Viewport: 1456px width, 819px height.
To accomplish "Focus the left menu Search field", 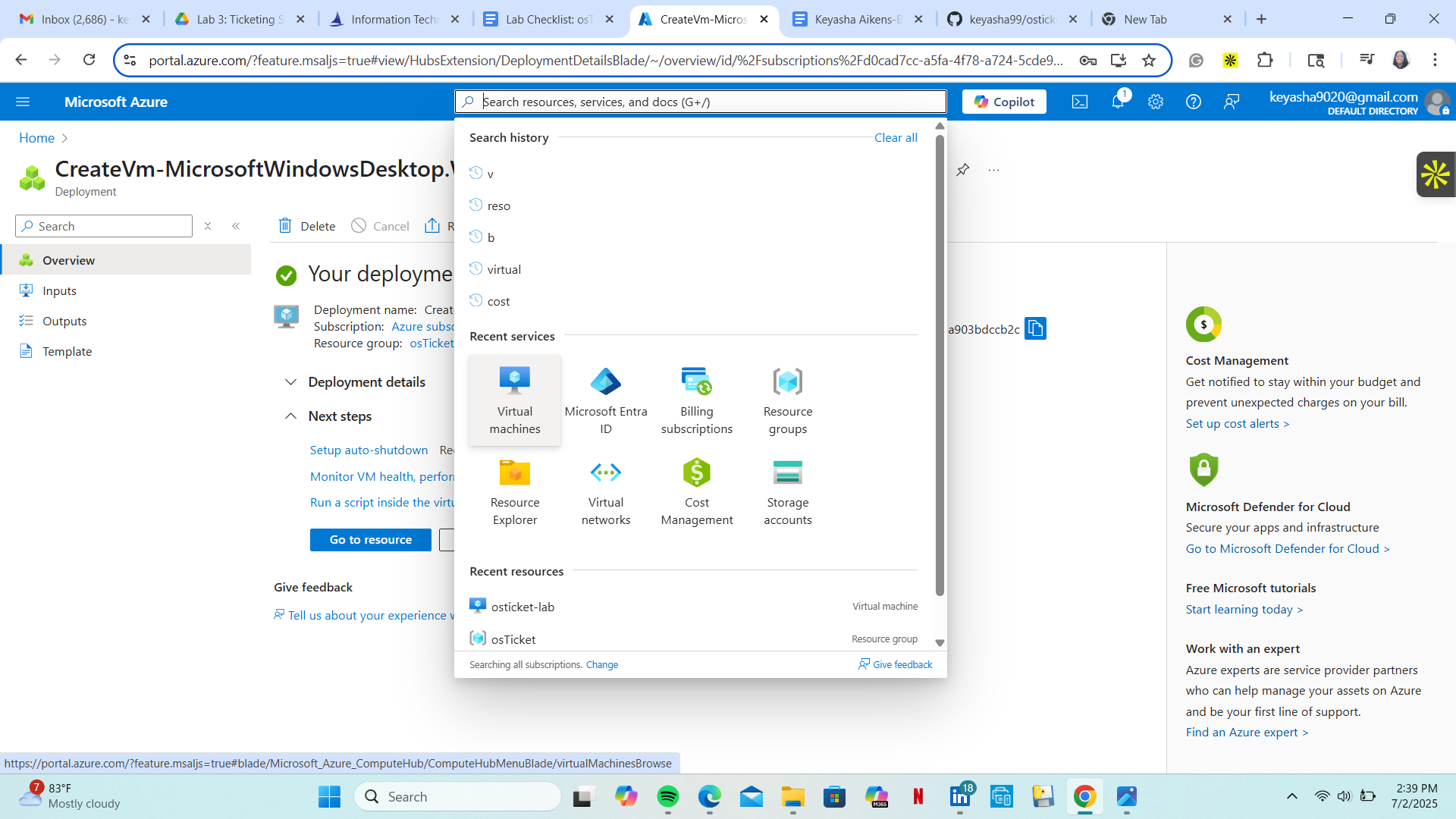I will tap(104, 226).
